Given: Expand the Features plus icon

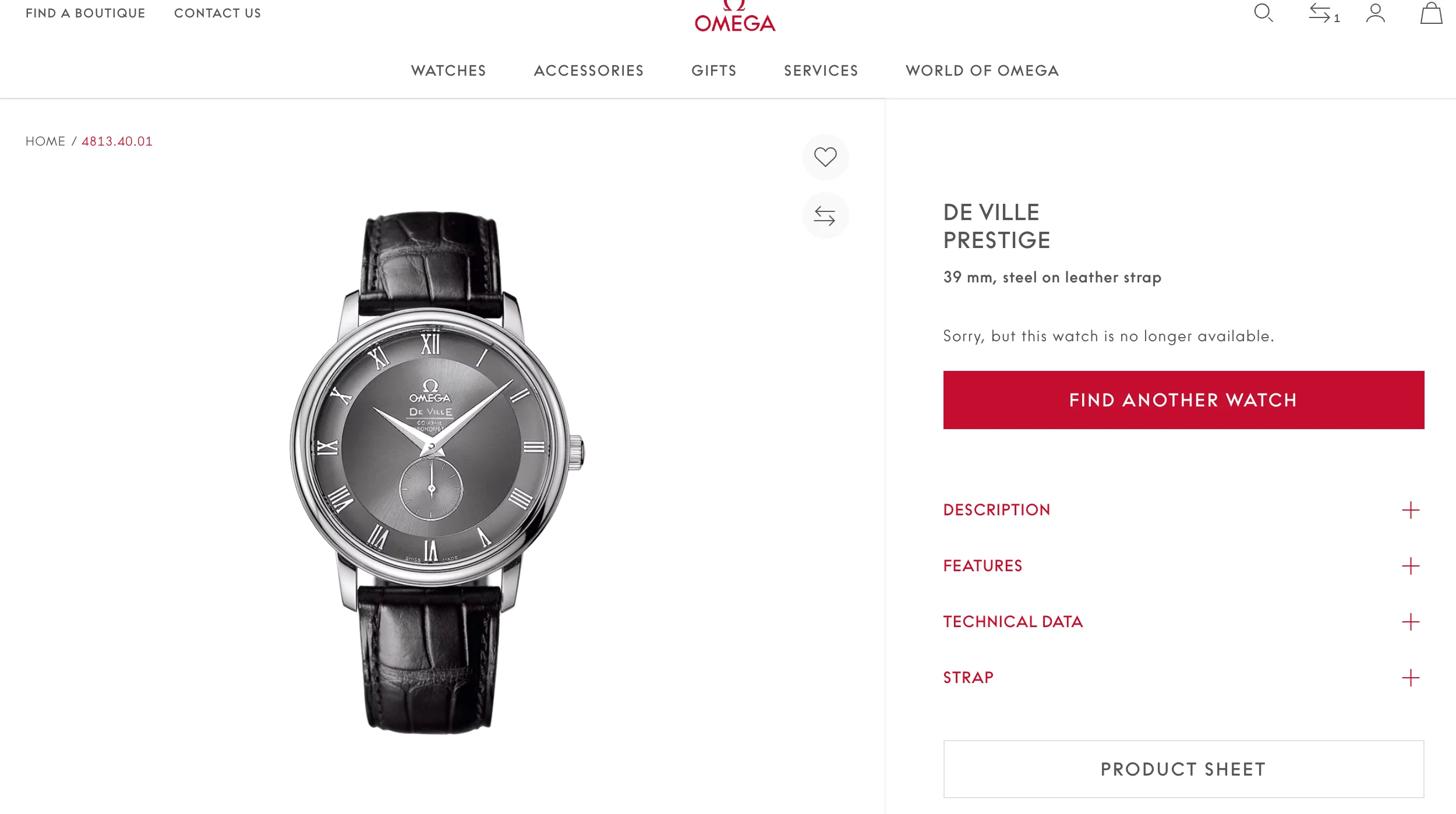Looking at the screenshot, I should (1411, 566).
